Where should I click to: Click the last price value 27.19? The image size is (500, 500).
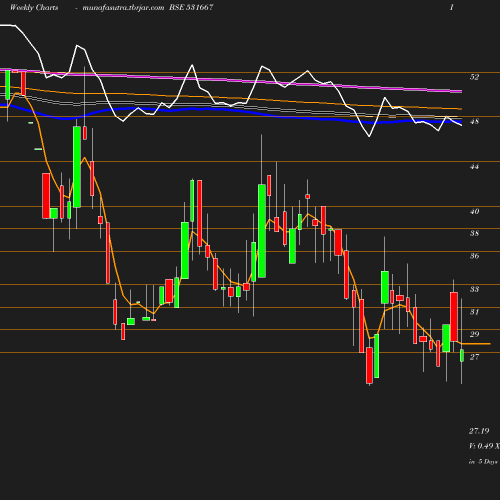tap(479, 431)
